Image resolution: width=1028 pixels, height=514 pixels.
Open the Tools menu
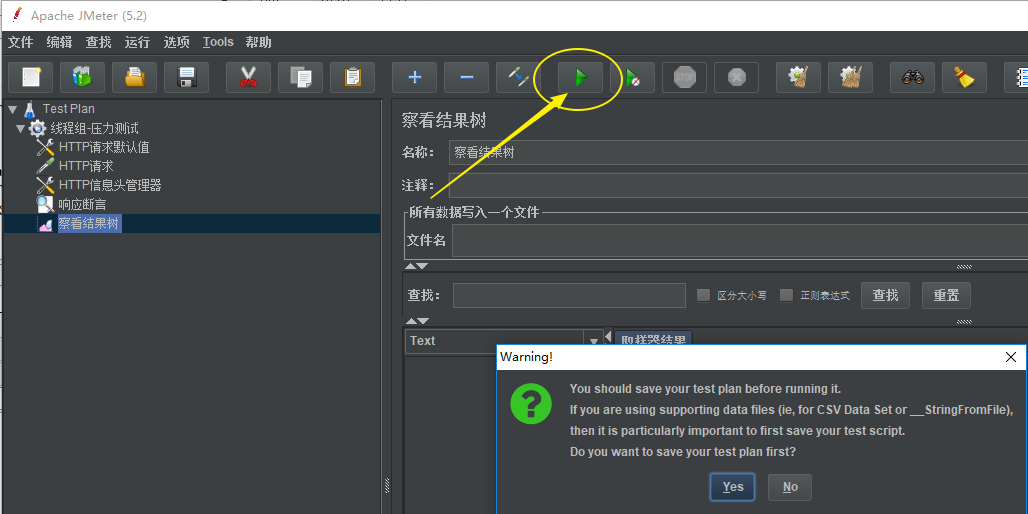tap(218, 43)
